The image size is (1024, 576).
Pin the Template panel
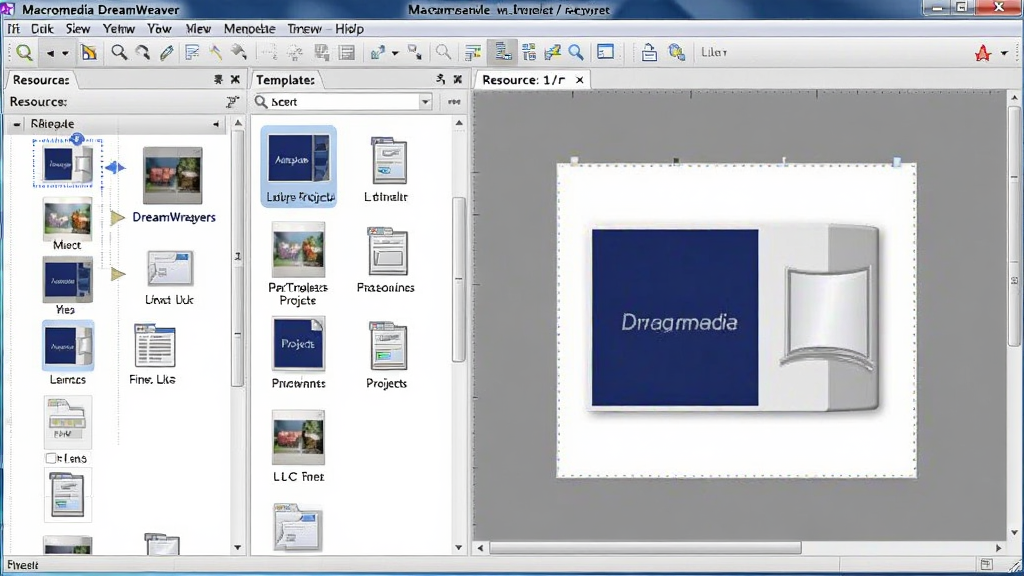pyautogui.click(x=441, y=80)
